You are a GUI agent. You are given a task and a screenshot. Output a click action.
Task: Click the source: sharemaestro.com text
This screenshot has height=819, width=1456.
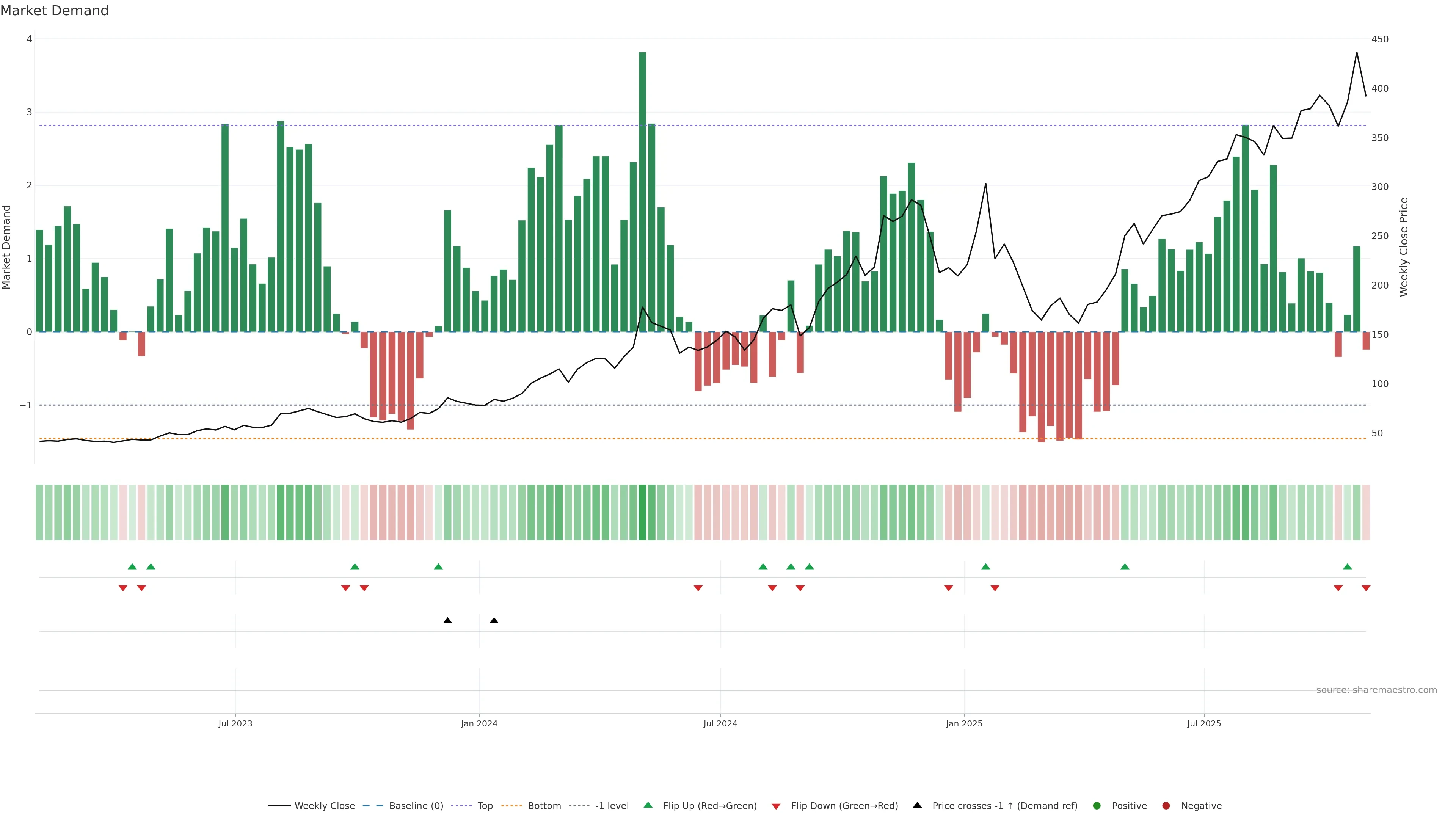(1376, 690)
